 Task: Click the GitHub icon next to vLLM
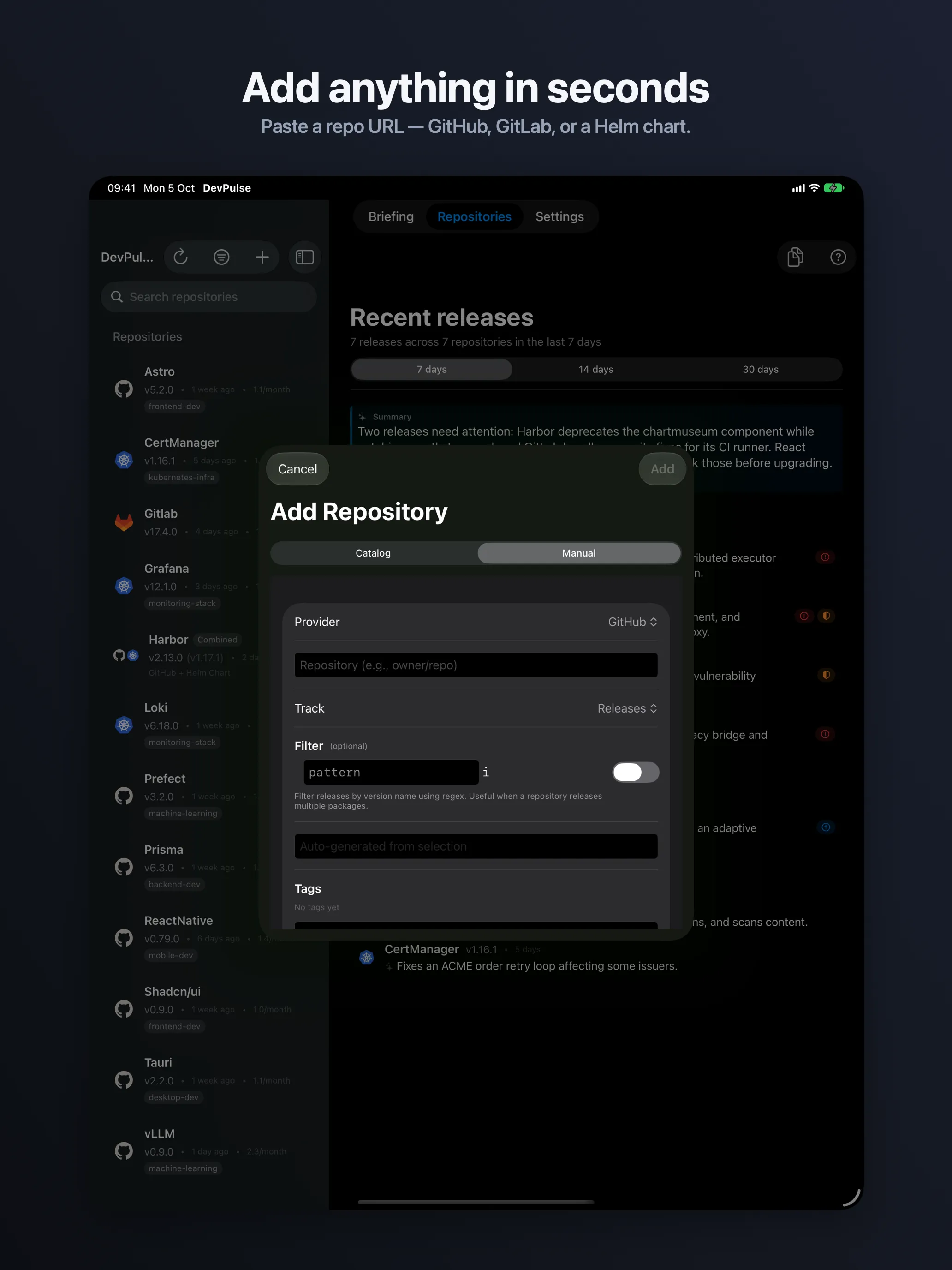tap(124, 1150)
